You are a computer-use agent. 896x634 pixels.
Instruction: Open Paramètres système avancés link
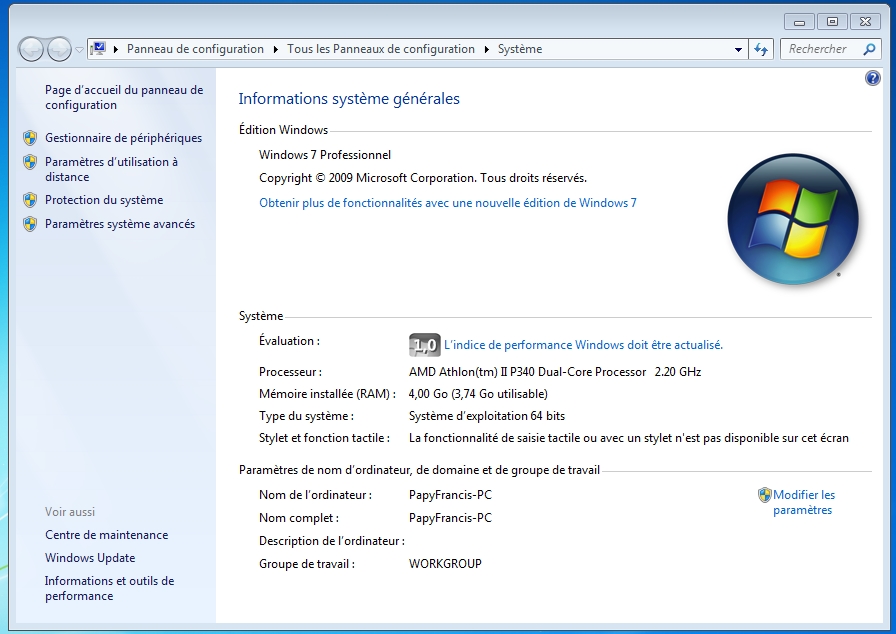[x=120, y=224]
